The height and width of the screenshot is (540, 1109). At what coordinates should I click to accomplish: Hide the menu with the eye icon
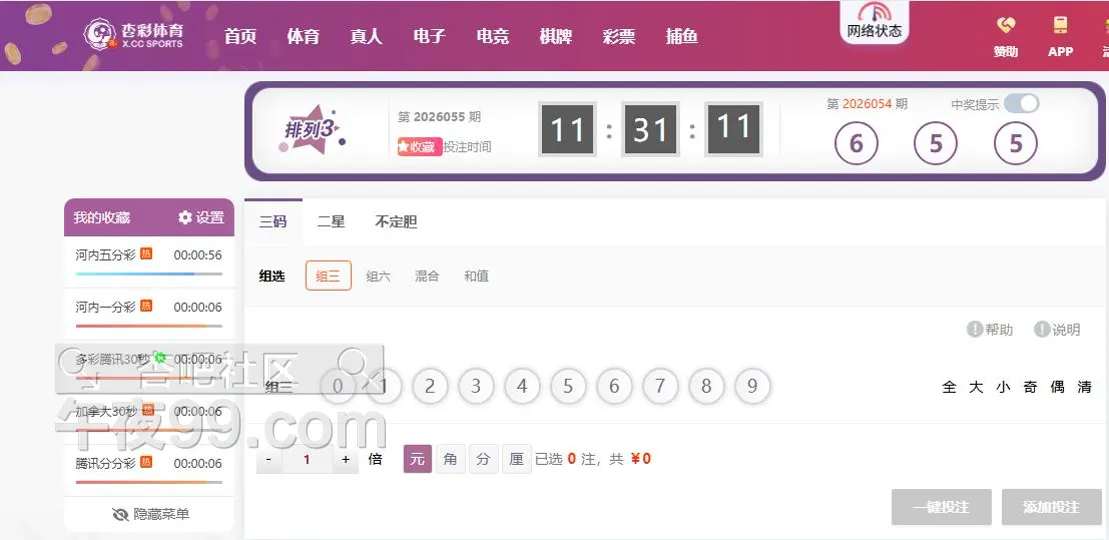click(x=121, y=515)
